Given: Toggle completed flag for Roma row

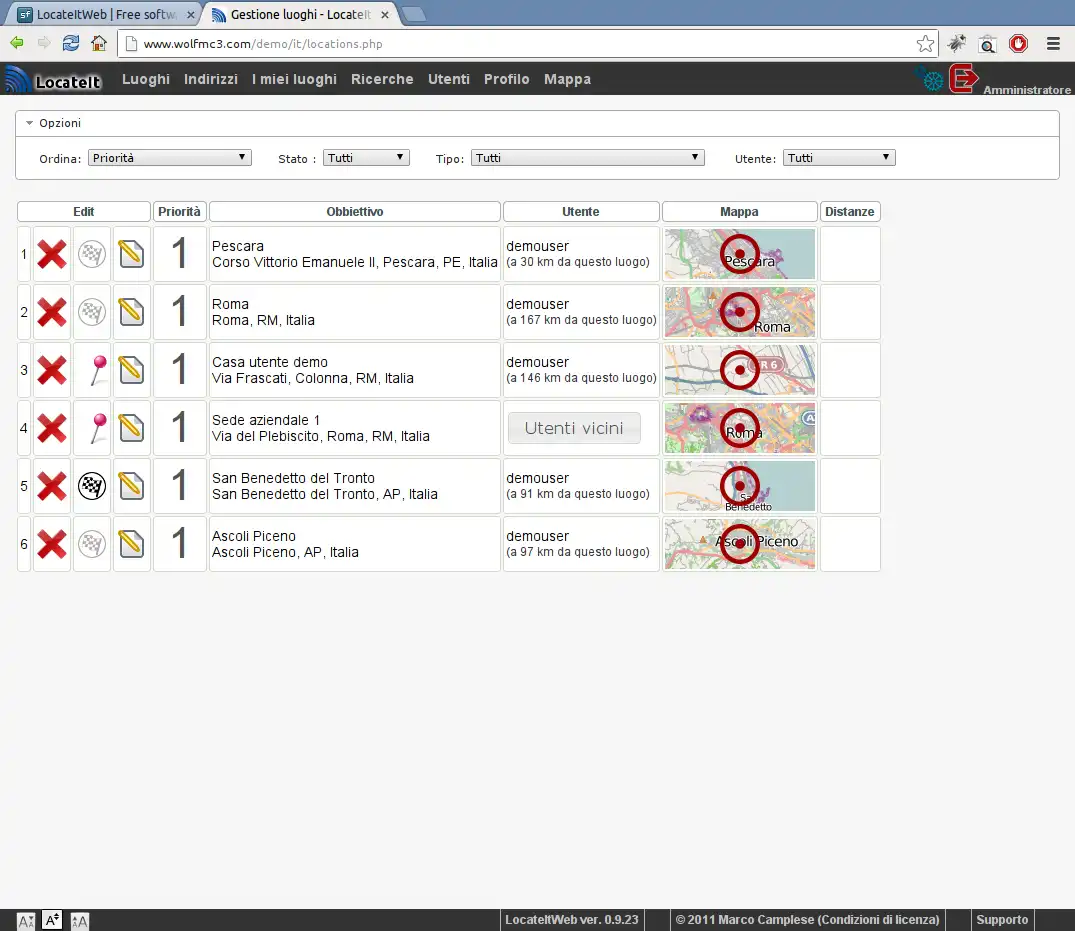Looking at the screenshot, I should coord(92,313).
